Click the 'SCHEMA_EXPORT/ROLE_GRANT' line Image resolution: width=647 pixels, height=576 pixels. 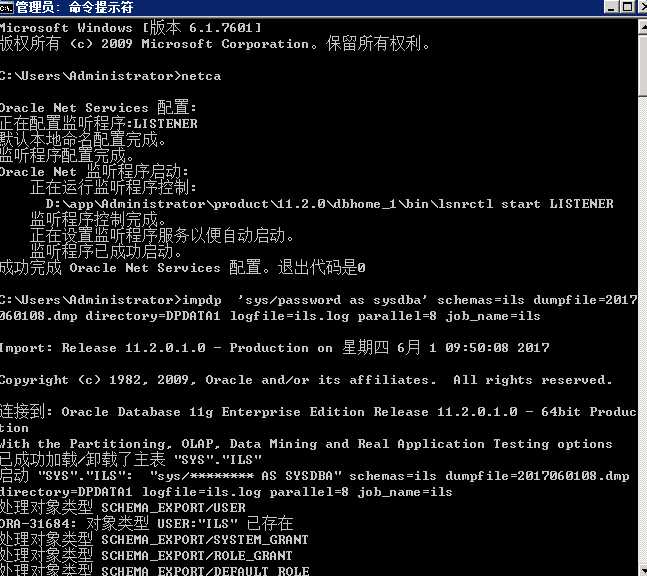[x=146, y=556]
